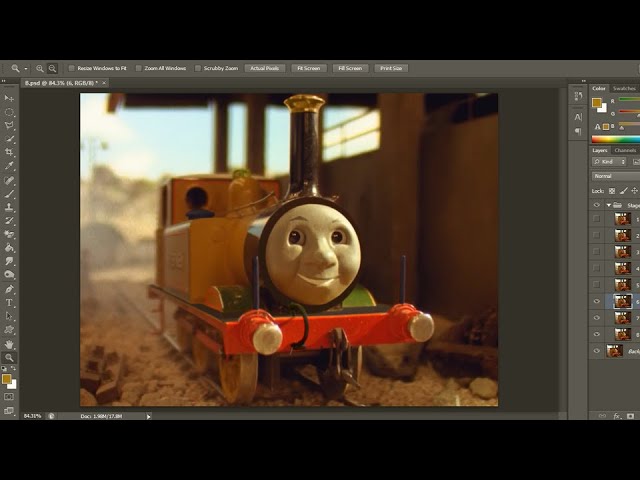Viewport: 640px width, 480px height.
Task: Select the Pen tool
Action: coord(9,289)
